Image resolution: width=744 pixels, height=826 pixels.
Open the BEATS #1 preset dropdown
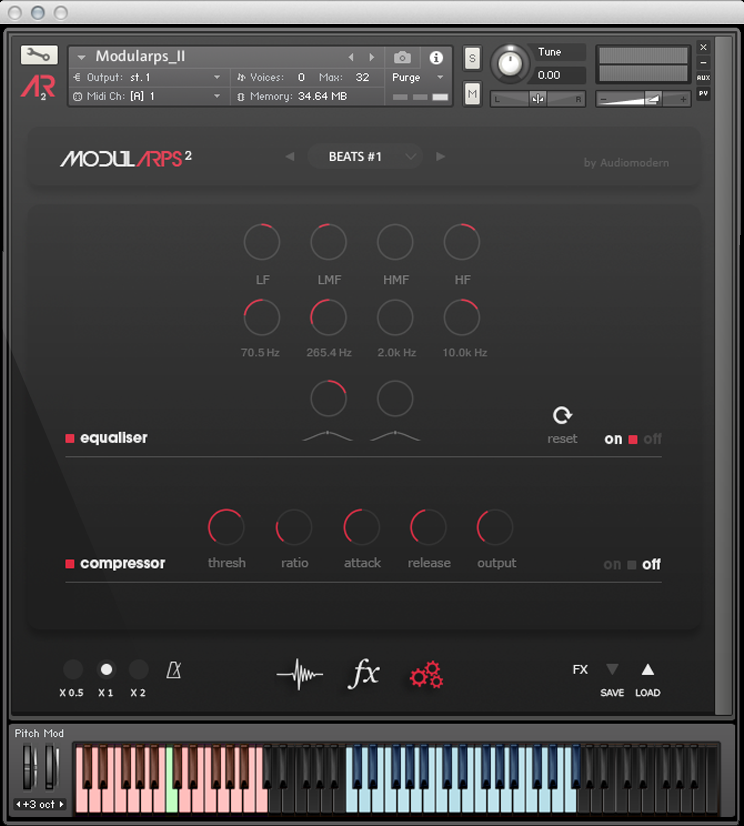(365, 156)
